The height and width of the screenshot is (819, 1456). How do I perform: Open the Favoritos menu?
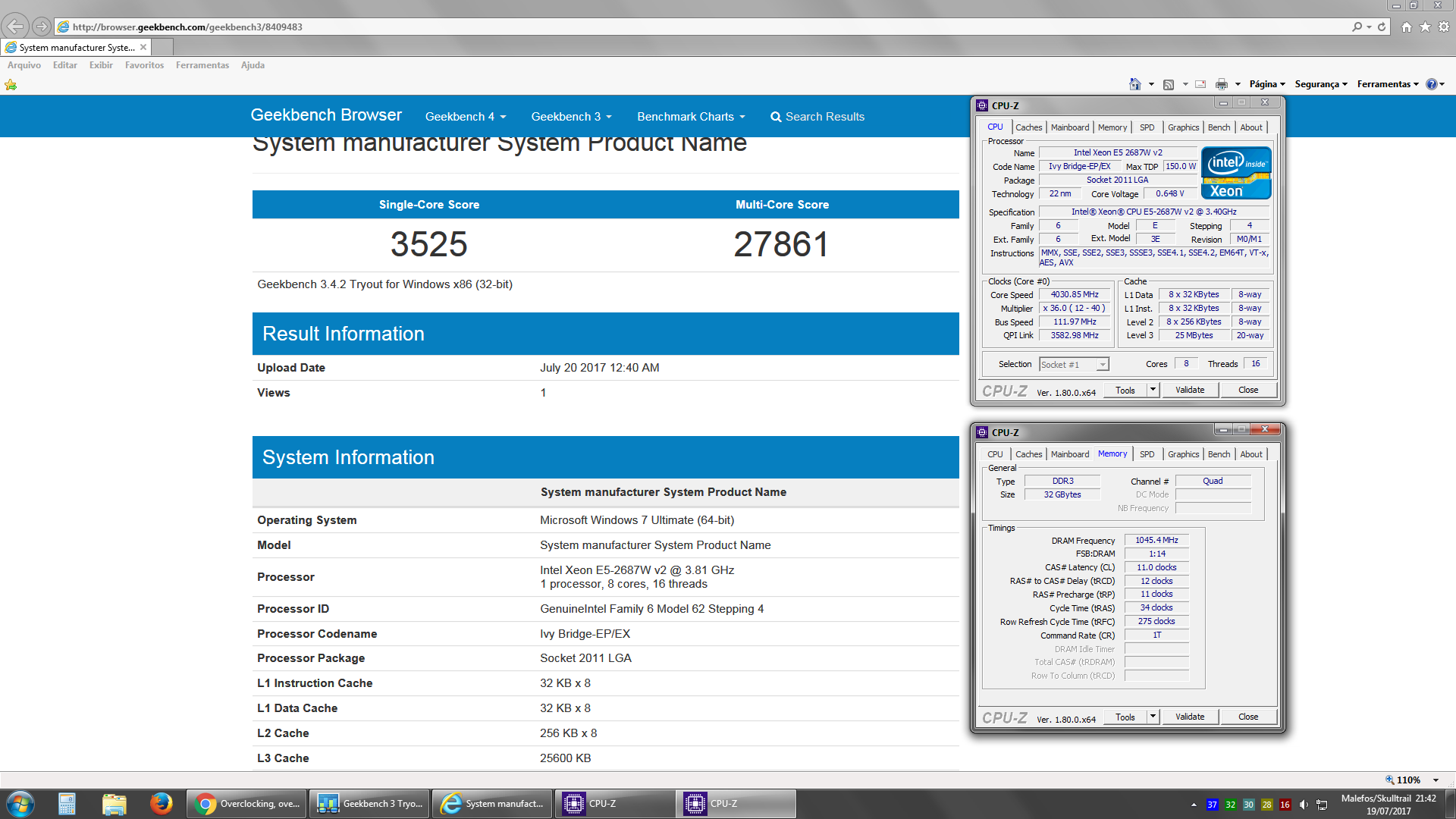144,65
